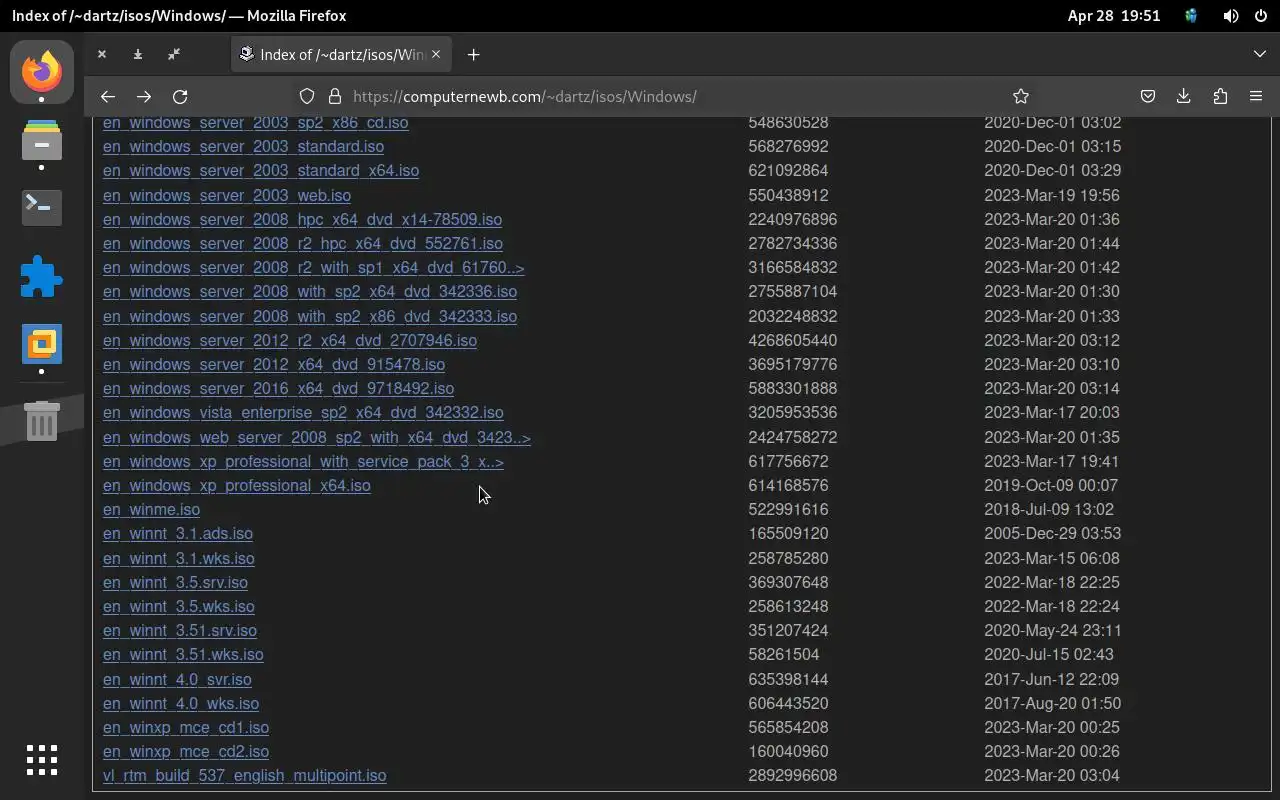Open en_windows_vista_enterprise_sp2 iso link

tap(303, 412)
